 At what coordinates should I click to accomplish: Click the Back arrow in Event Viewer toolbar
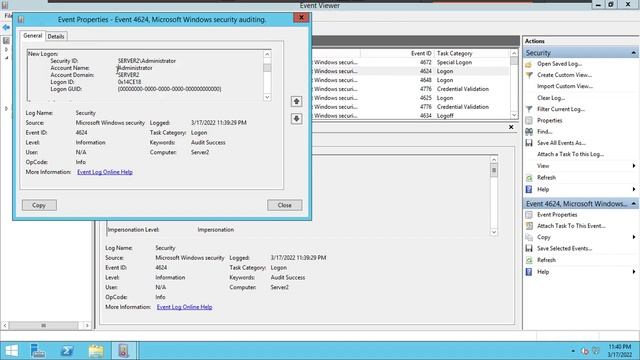click(6, 27)
